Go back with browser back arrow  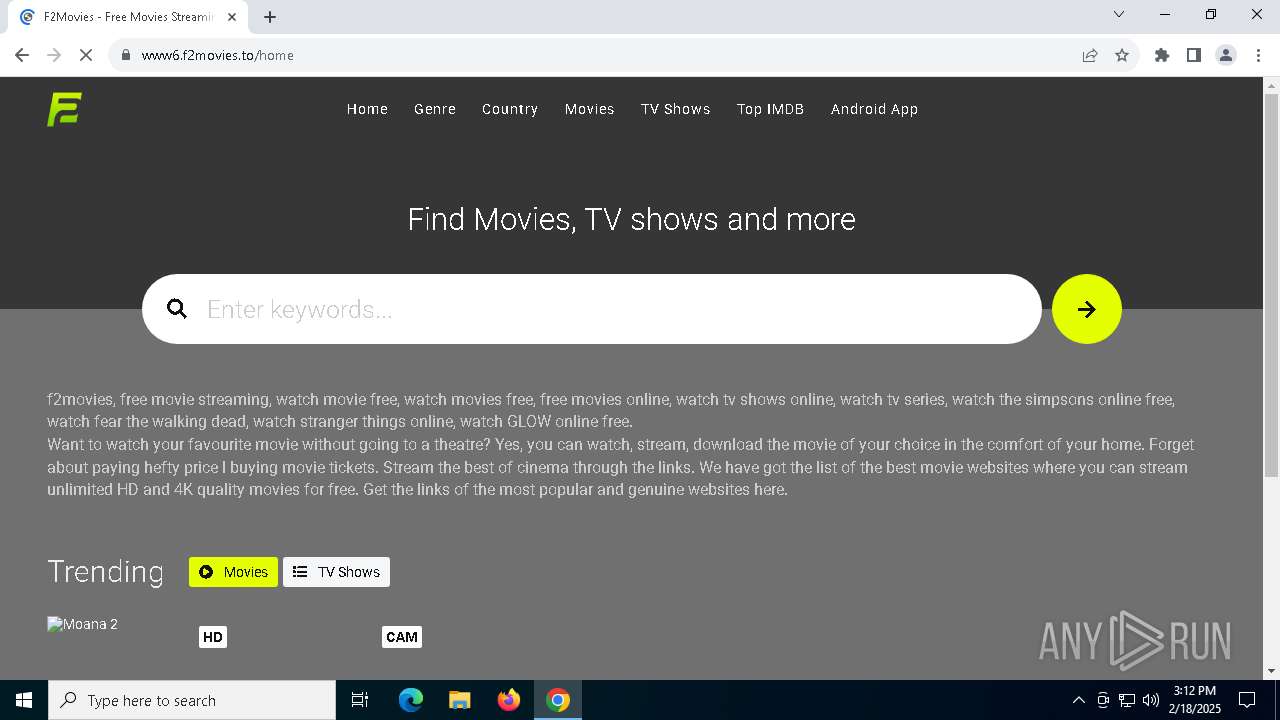coord(22,55)
